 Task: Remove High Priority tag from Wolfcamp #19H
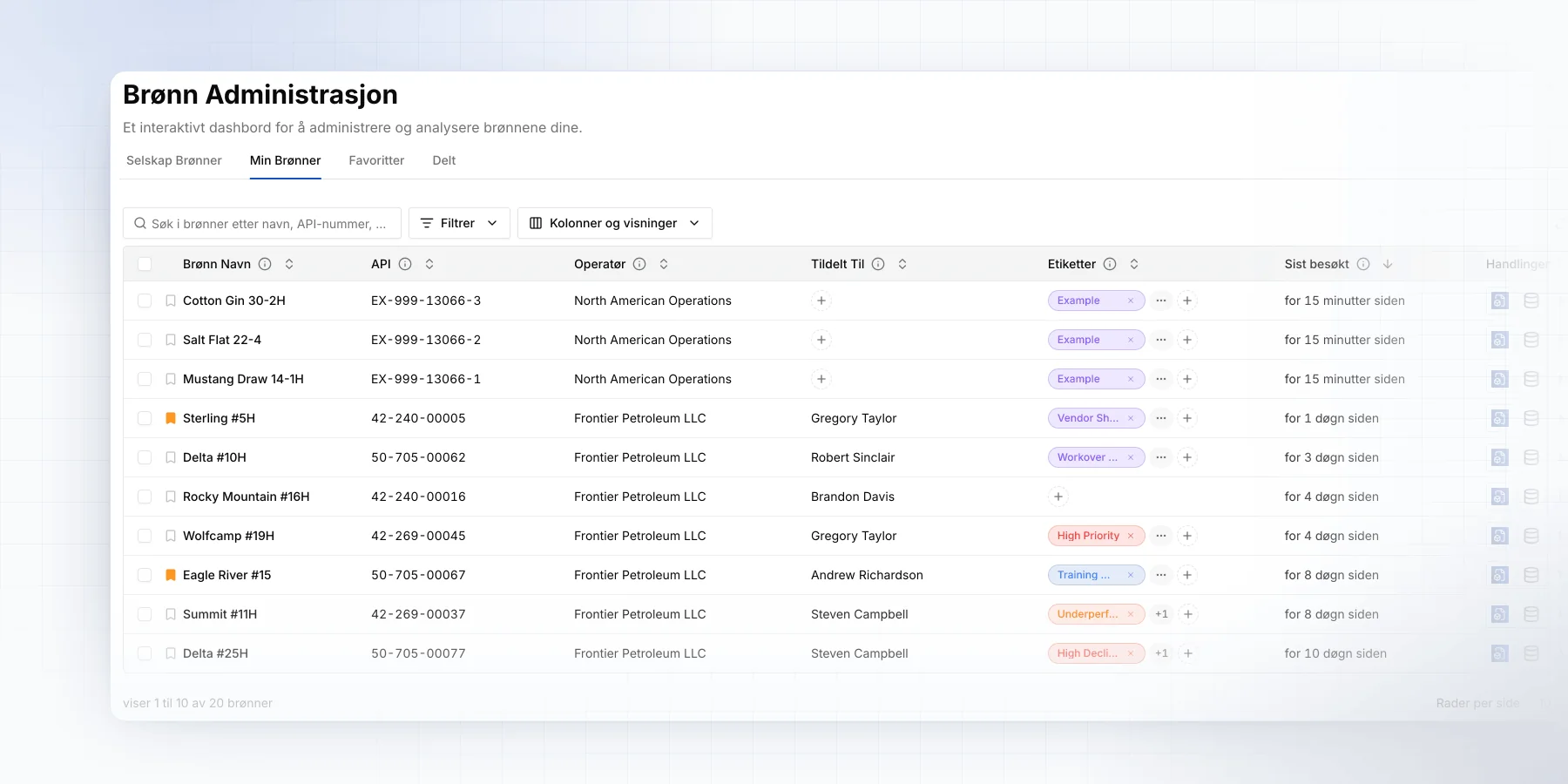click(x=1131, y=536)
